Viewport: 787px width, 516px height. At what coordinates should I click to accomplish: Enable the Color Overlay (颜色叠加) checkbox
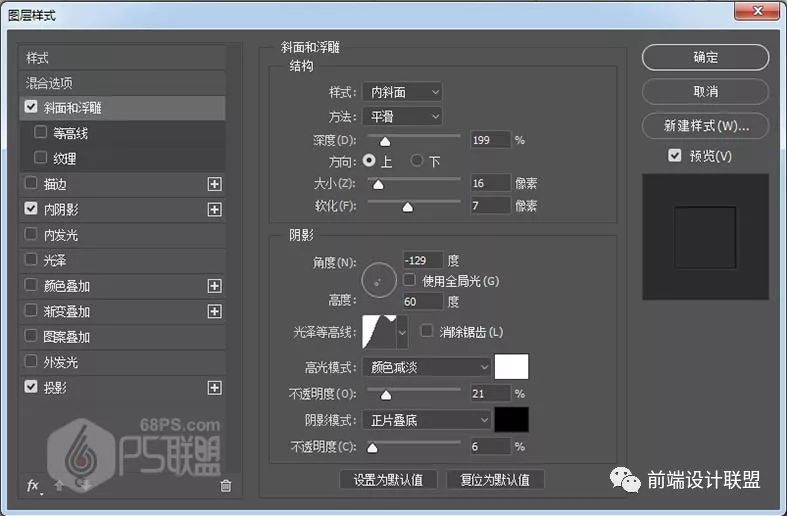tap(31, 285)
